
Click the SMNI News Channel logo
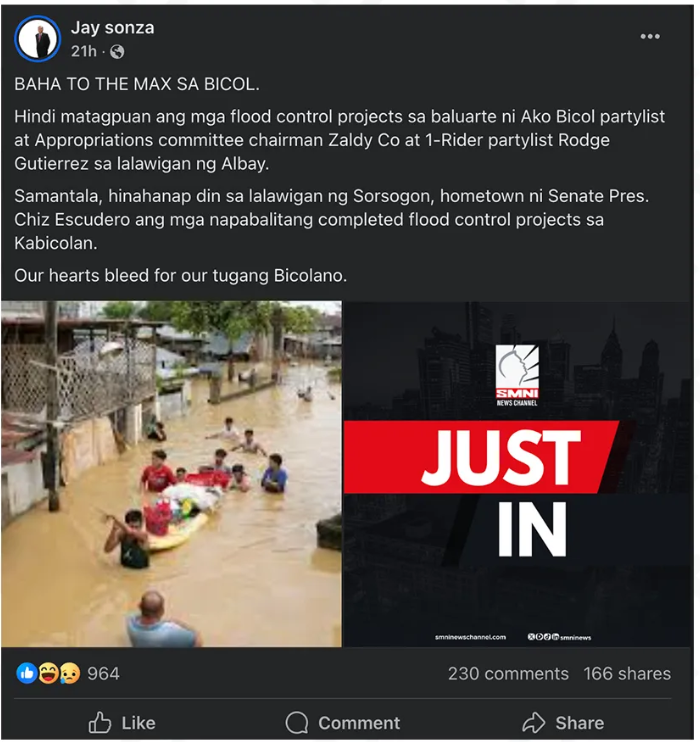pyautogui.click(x=517, y=376)
